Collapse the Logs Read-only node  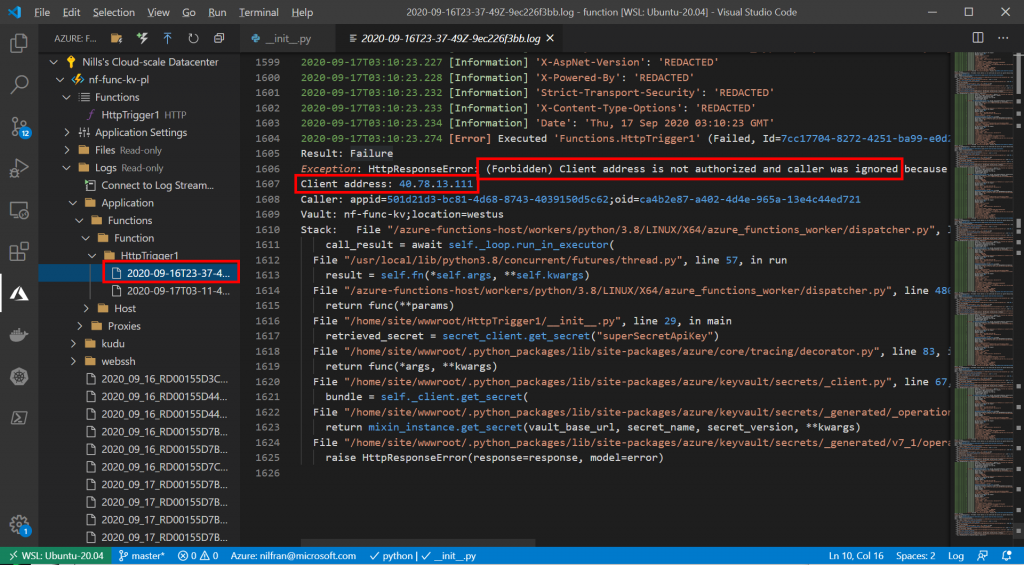pos(67,168)
